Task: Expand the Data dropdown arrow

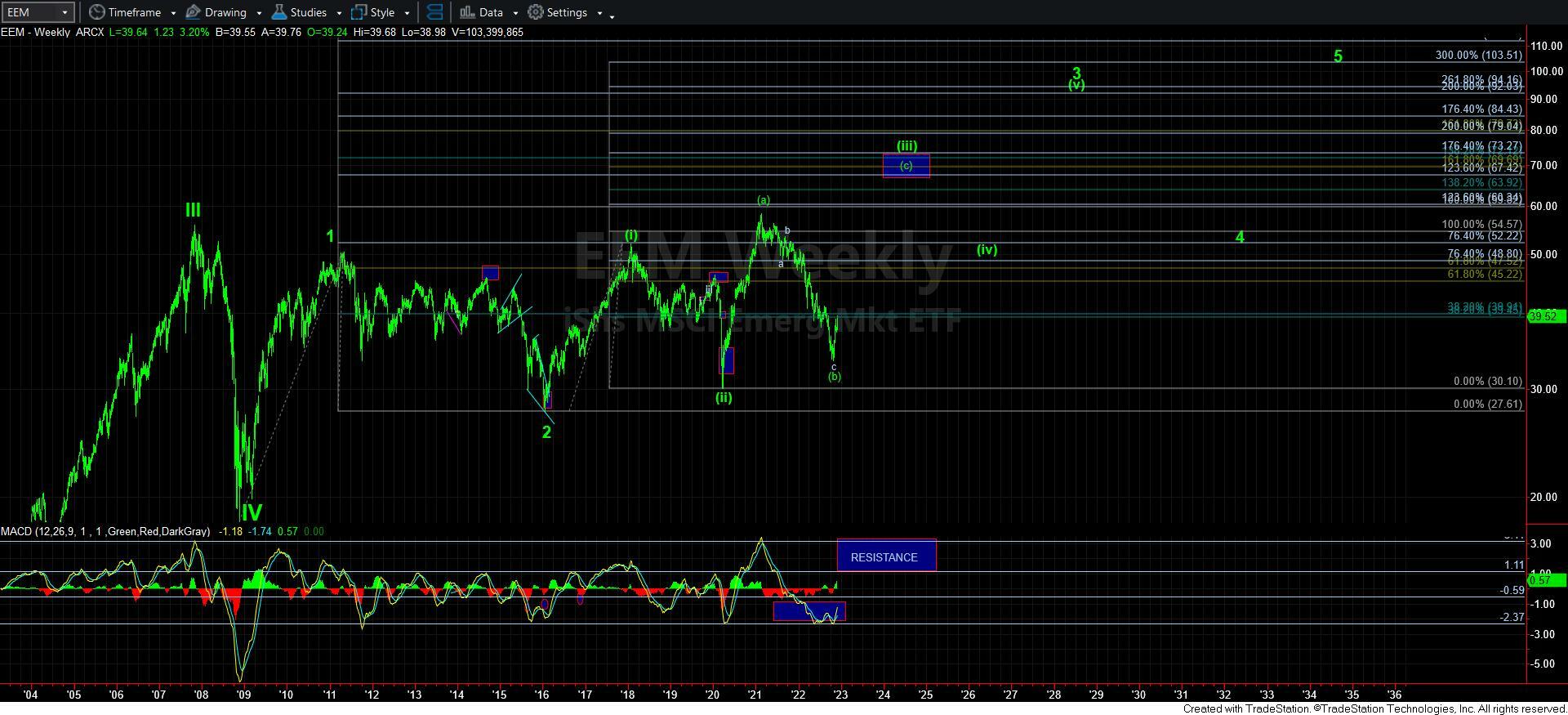Action: point(515,13)
